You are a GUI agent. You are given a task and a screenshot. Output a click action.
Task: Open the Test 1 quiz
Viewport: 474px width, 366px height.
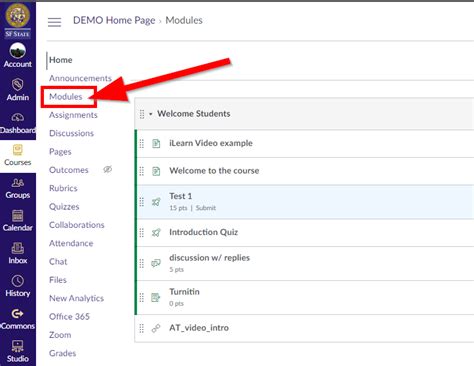point(181,196)
